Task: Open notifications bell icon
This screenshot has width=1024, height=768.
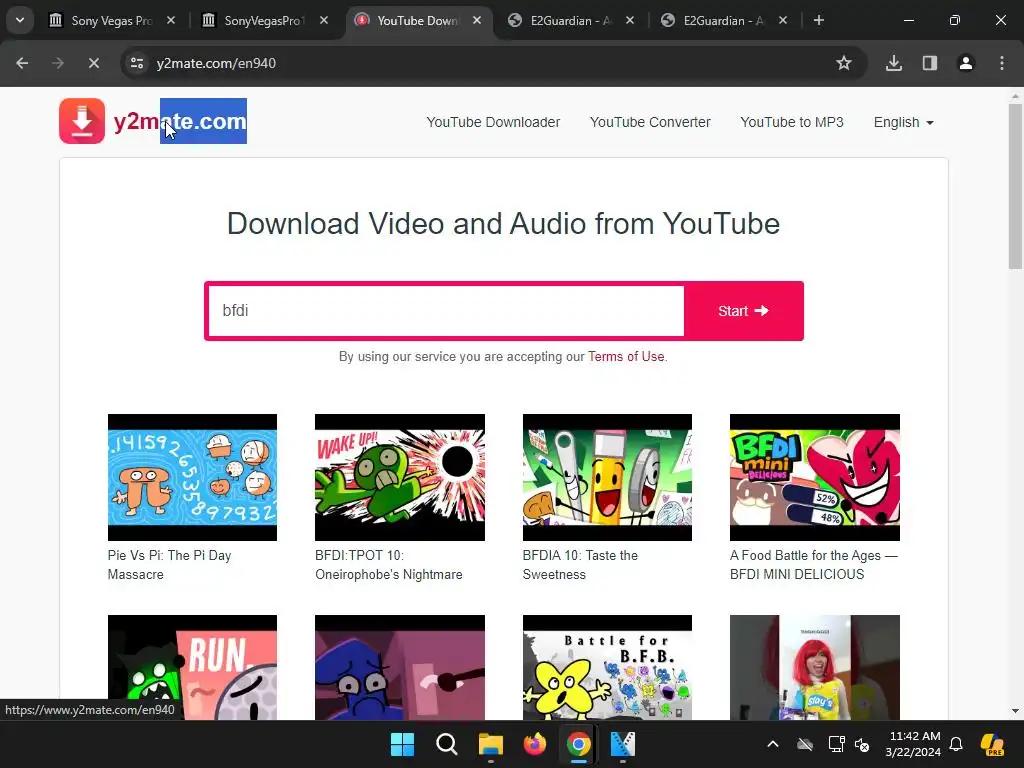Action: pos(956,744)
